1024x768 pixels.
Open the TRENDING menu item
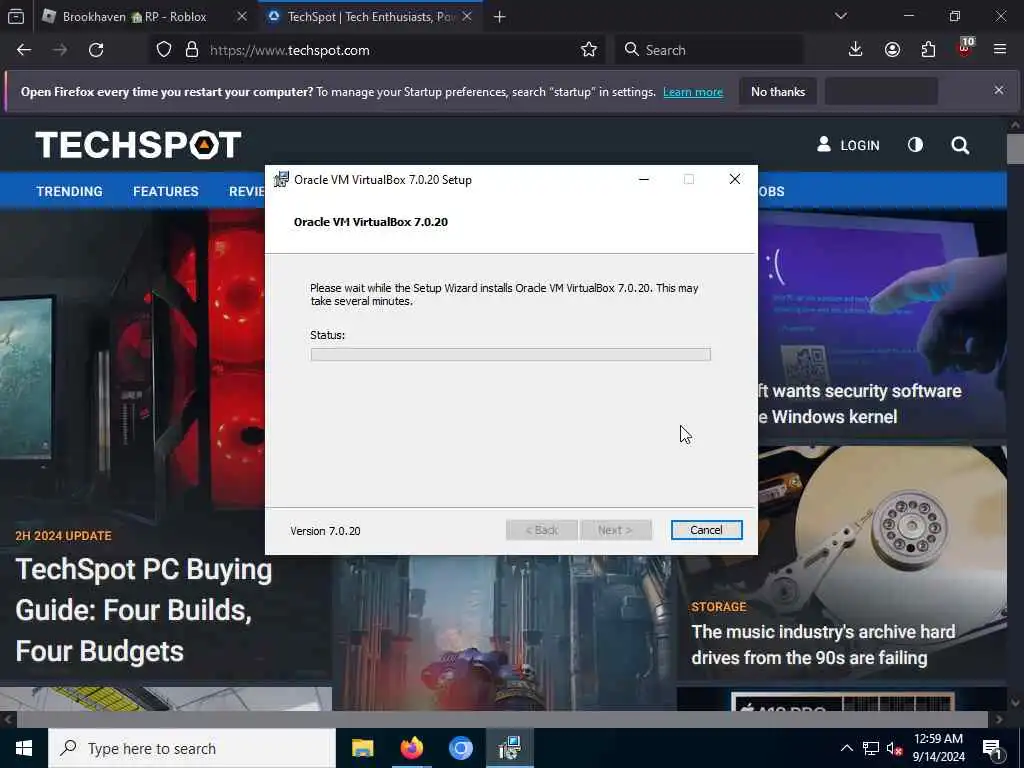coord(69,191)
